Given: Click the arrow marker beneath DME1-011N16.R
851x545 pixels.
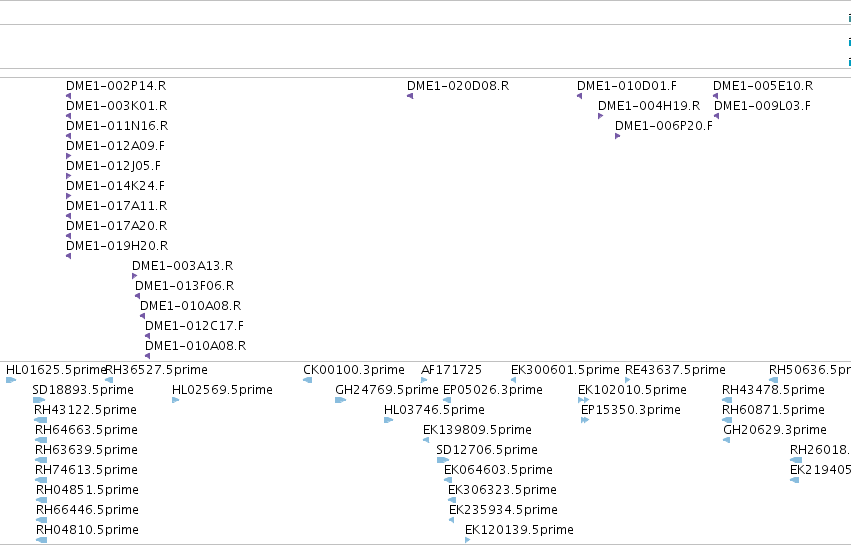Looking at the screenshot, I should point(68,136).
